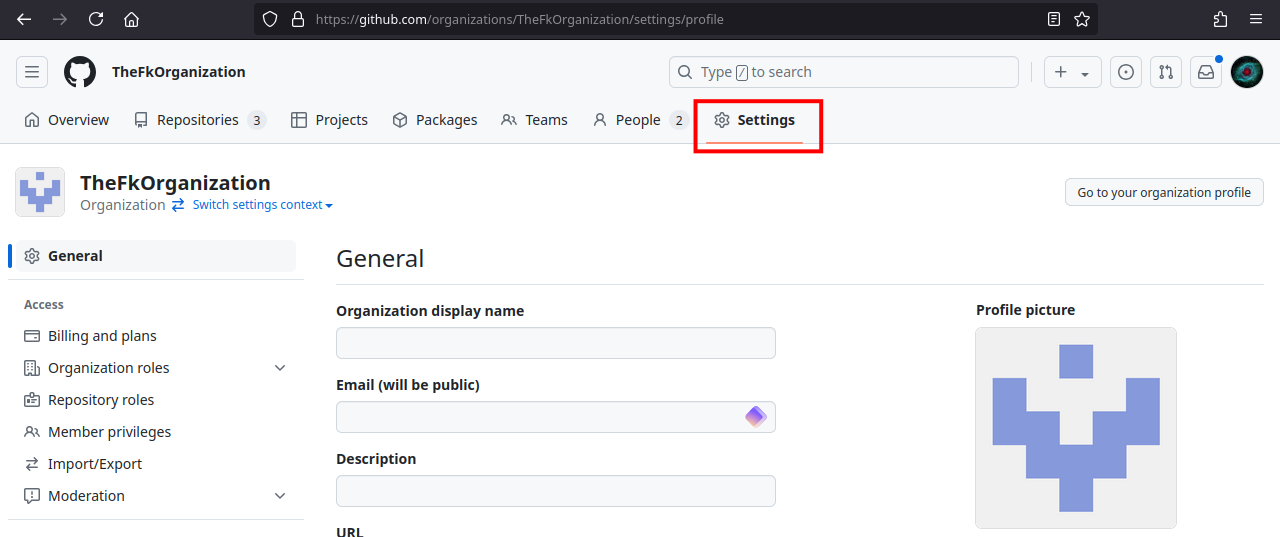Click the browser back arrow
The height and width of the screenshot is (537, 1280).
[x=24, y=19]
